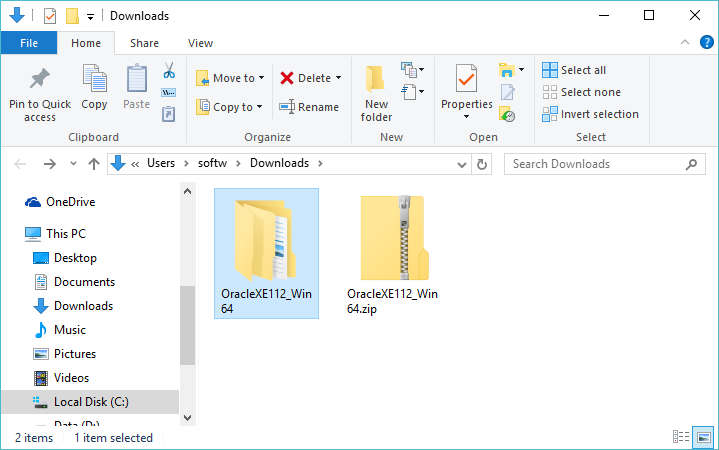
Task: Open the Recent locations dropdown arrow
Action: [73, 163]
